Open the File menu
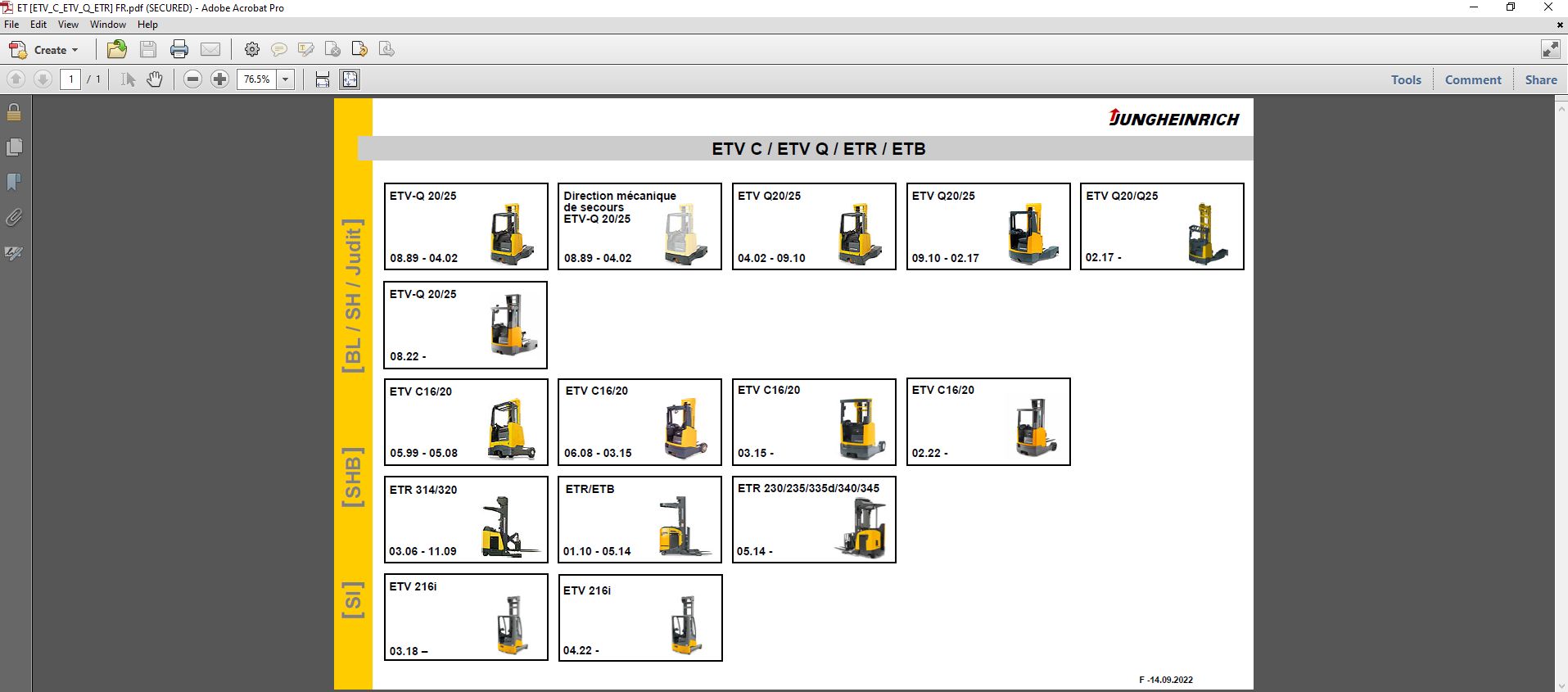 (x=11, y=25)
